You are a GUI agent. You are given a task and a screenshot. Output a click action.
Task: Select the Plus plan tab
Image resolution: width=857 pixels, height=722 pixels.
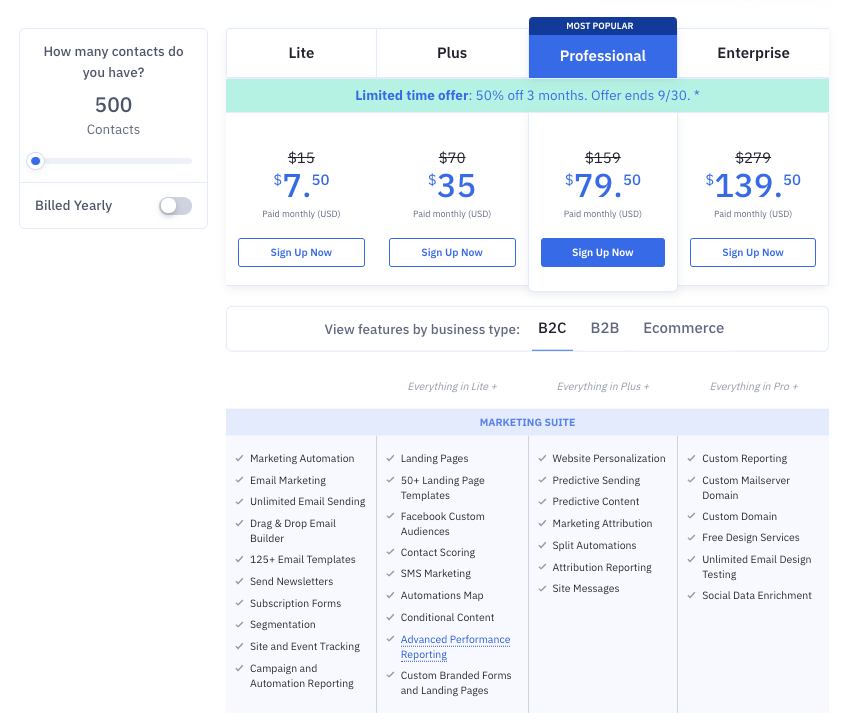452,53
